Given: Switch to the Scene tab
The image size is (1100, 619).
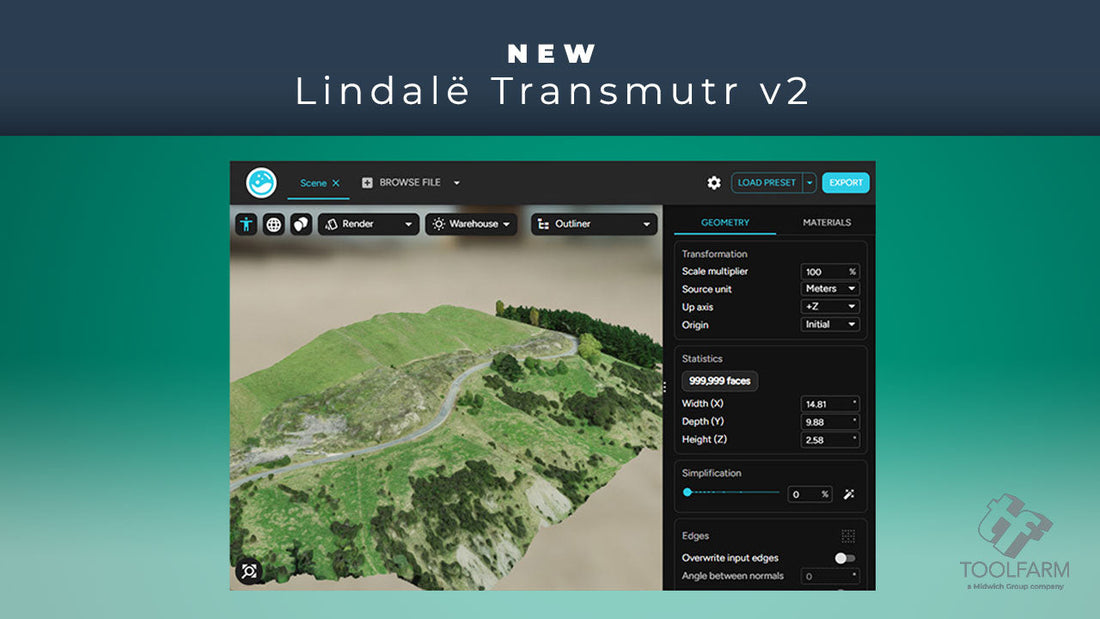Looking at the screenshot, I should pos(313,183).
